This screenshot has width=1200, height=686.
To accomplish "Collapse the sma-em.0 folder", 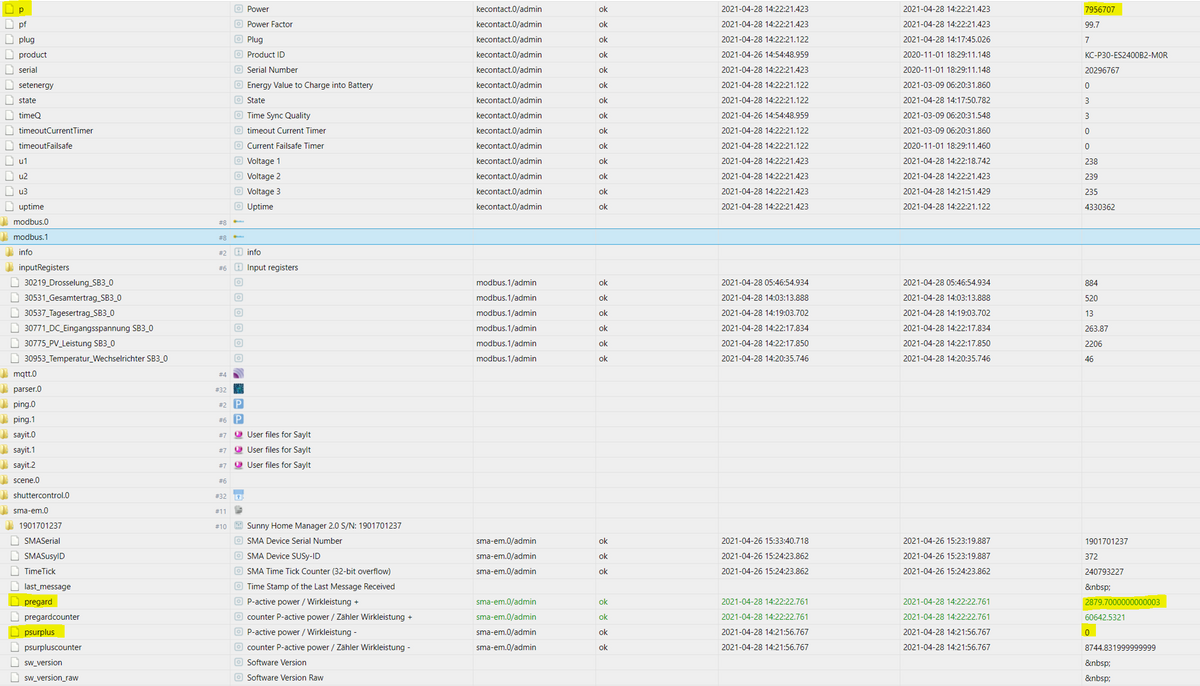I will 4,510.
